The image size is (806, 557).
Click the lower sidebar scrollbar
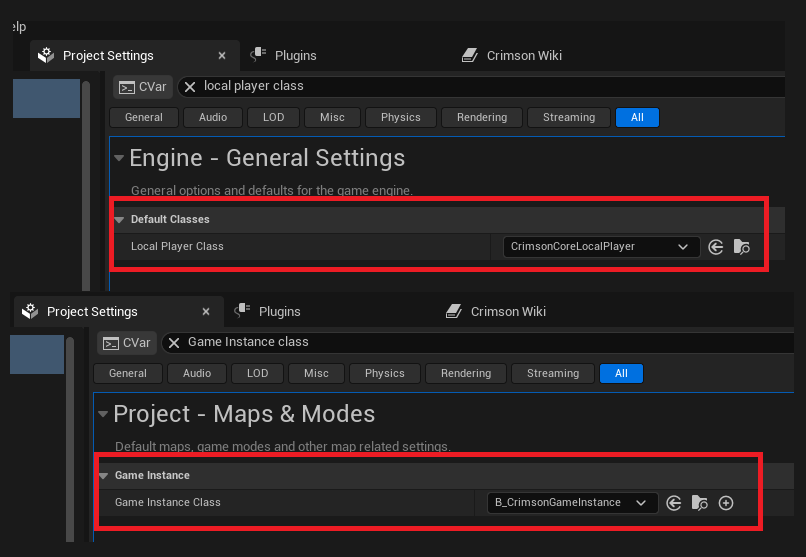point(70,439)
